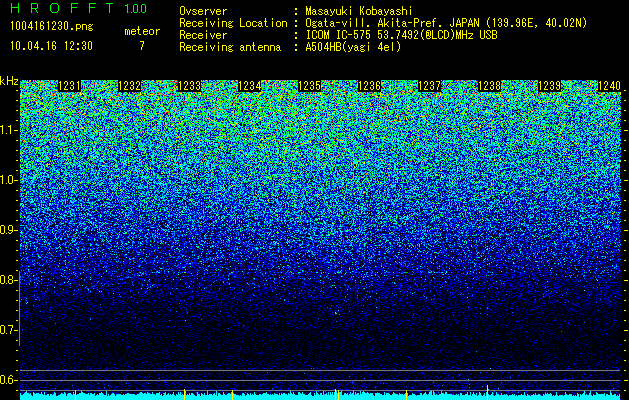Click the 1.0 kHz axis label

[x=9, y=180]
